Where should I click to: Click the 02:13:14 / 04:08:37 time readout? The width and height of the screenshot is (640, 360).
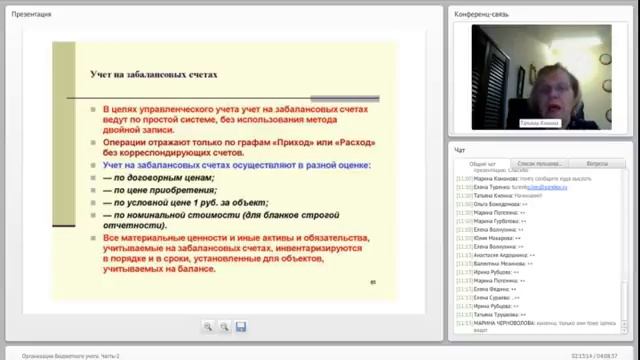[594, 356]
